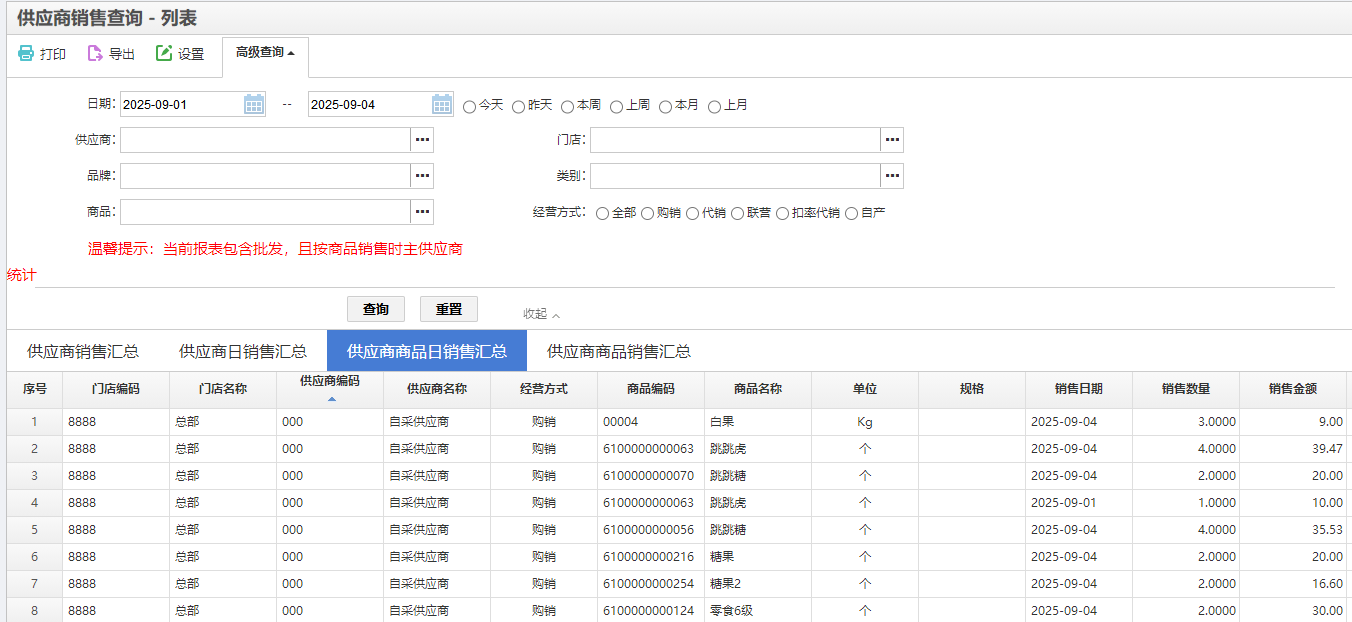
Task: Open the start date calendar picker
Action: point(254,104)
